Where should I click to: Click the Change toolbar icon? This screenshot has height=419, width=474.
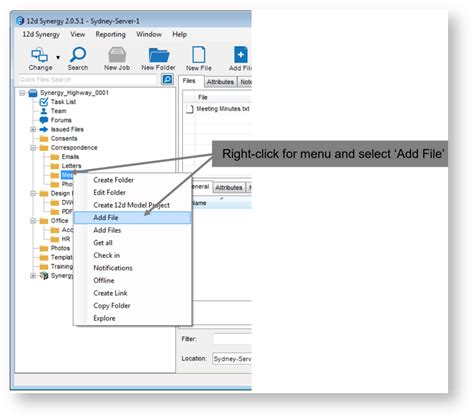[x=40, y=55]
